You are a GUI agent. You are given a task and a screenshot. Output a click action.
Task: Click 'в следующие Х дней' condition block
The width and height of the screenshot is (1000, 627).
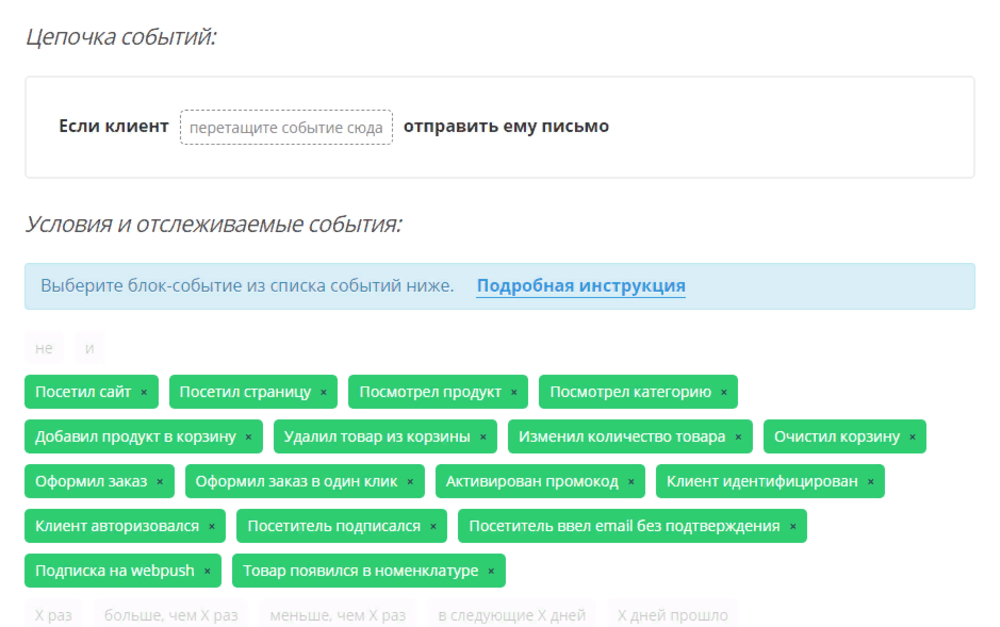pyautogui.click(x=511, y=615)
